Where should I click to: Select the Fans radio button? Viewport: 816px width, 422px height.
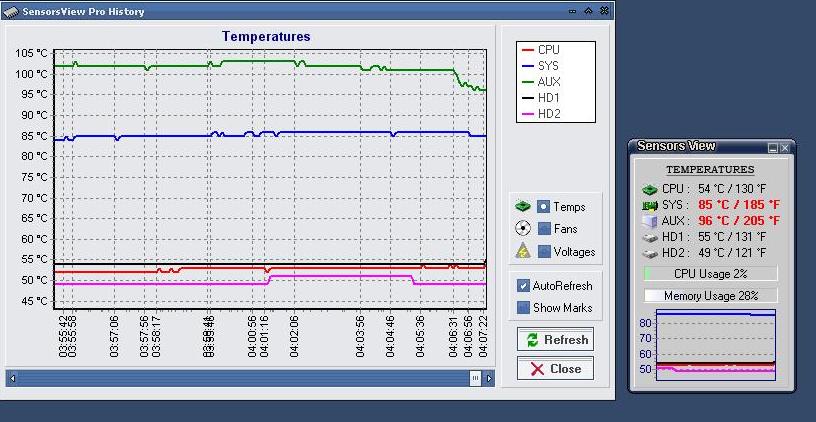click(544, 228)
